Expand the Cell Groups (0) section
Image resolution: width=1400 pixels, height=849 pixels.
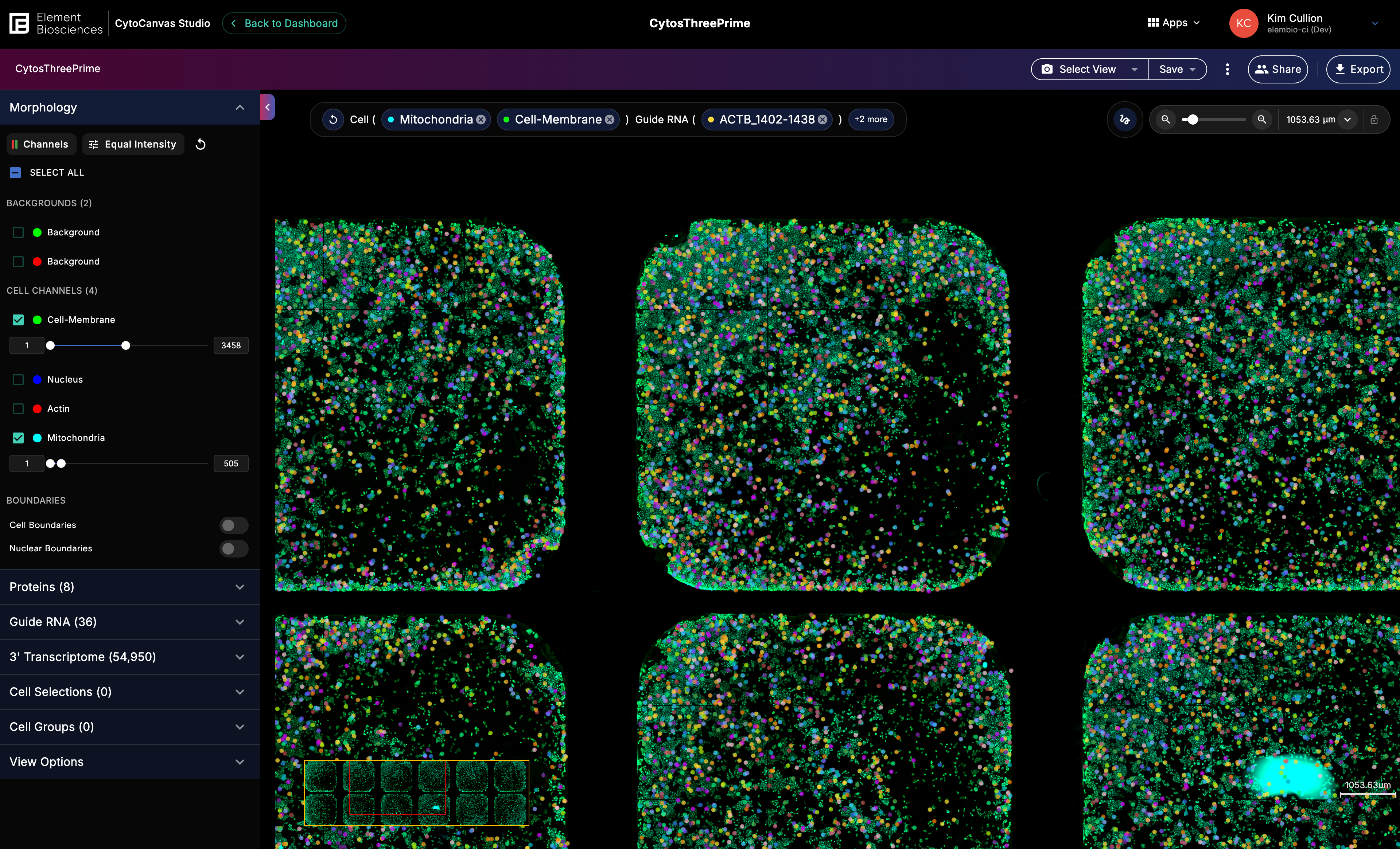point(130,727)
